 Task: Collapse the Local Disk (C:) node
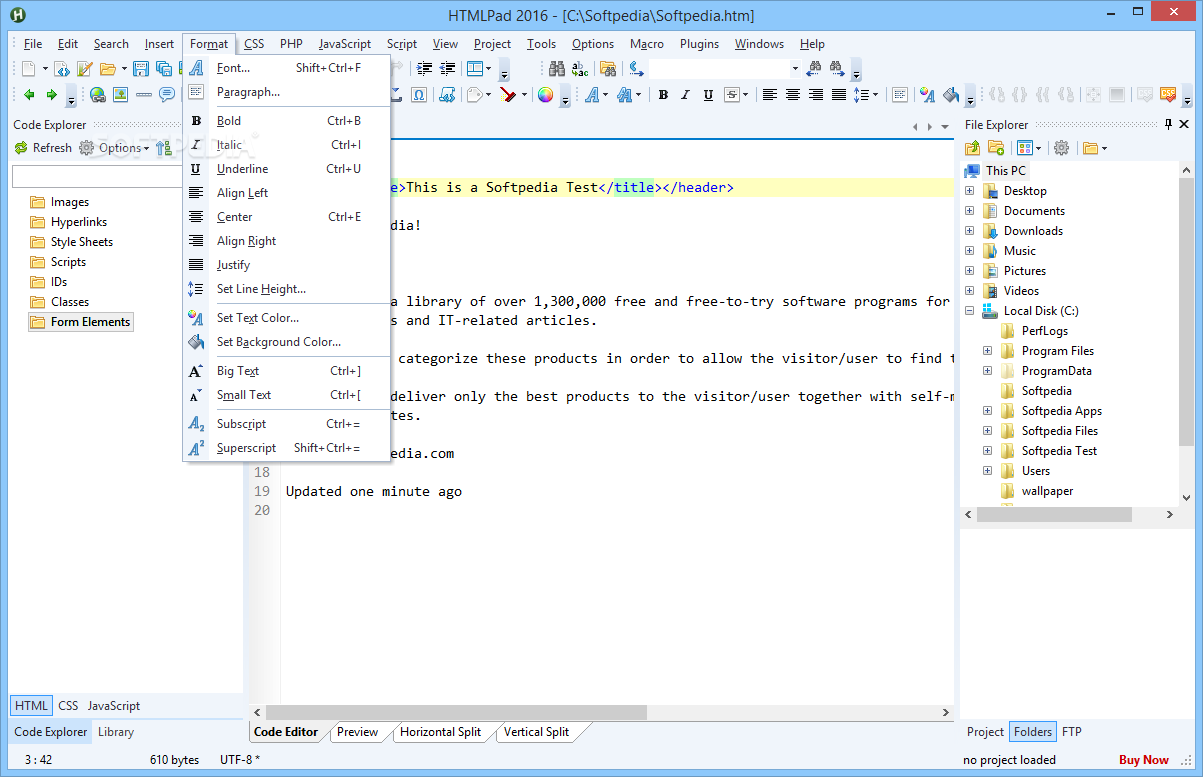click(x=969, y=311)
